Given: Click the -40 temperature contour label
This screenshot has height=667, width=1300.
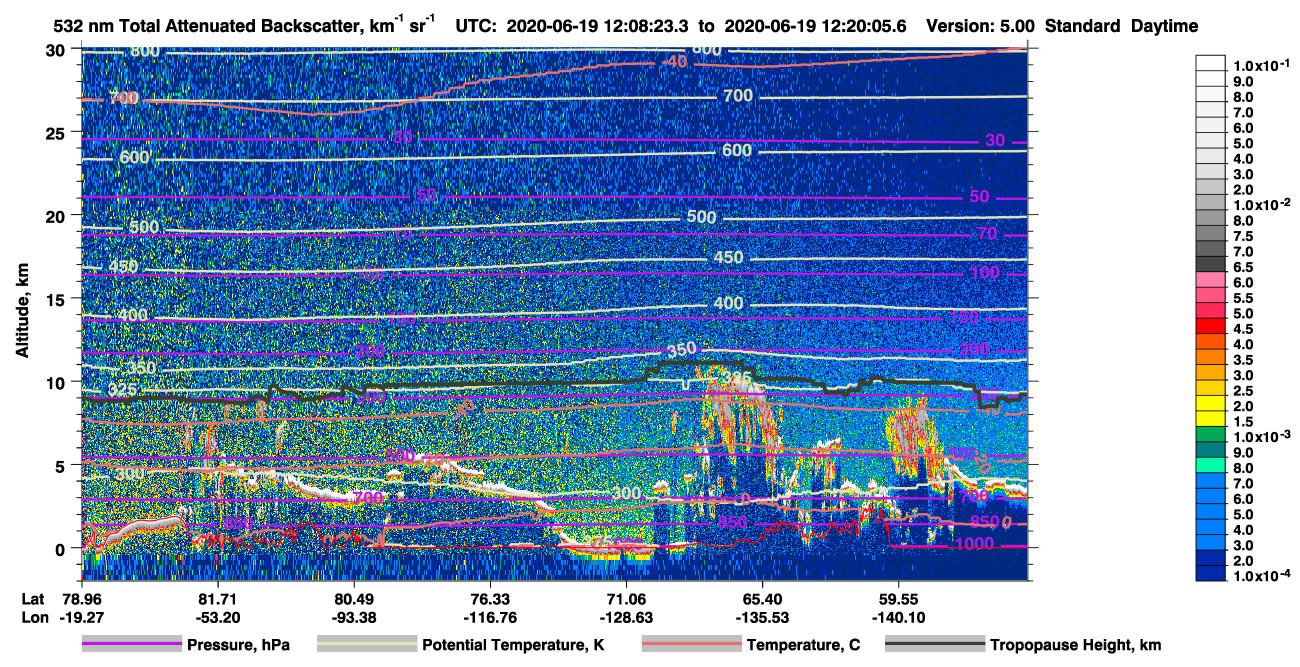Looking at the screenshot, I should (x=675, y=63).
